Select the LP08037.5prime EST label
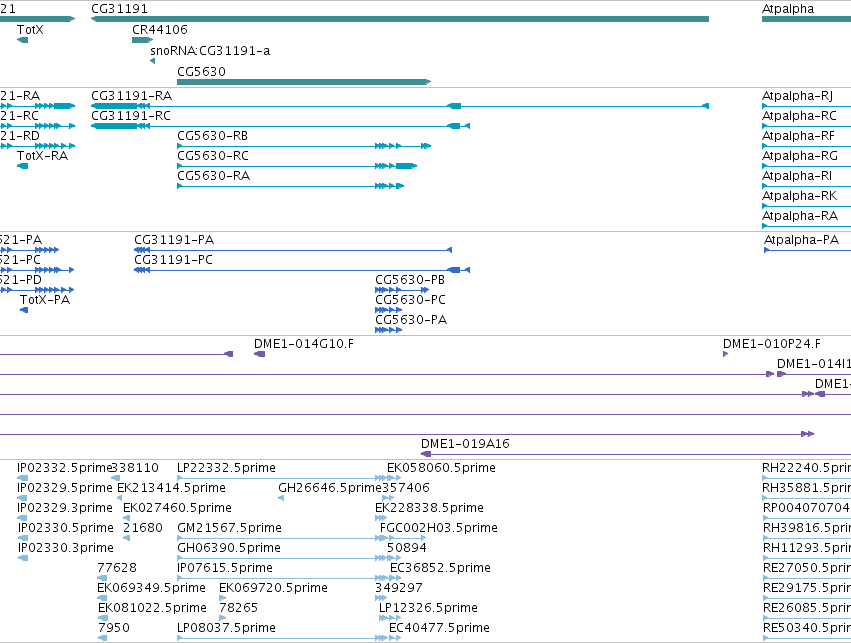This screenshot has width=851, height=643. coord(226,628)
